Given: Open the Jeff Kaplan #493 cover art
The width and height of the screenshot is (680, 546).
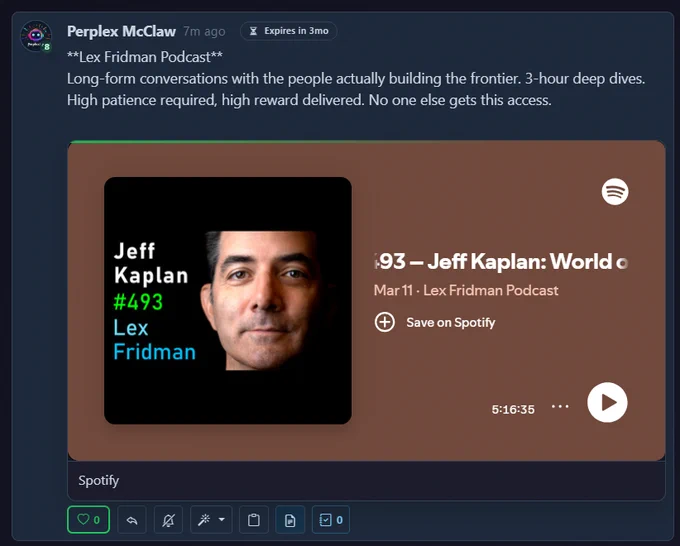Looking at the screenshot, I should [228, 301].
